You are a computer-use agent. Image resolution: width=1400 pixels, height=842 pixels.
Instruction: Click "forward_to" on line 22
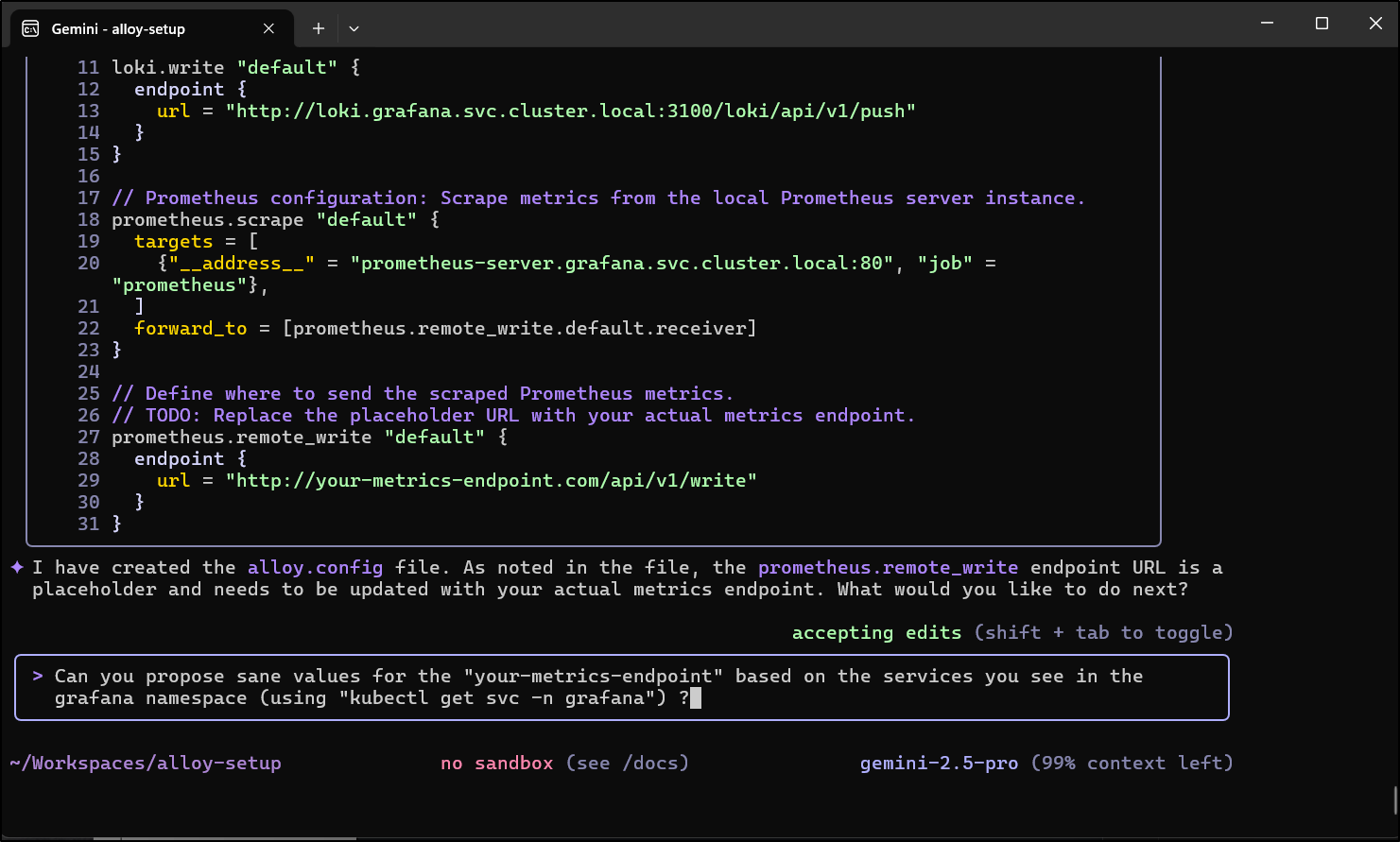coord(190,328)
